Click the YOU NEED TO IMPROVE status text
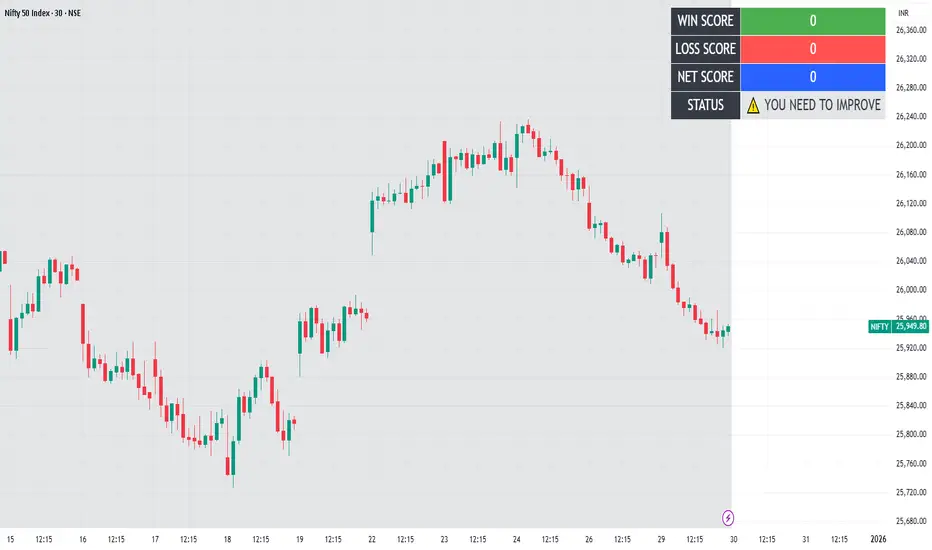The width and height of the screenshot is (932, 550). coord(822,105)
